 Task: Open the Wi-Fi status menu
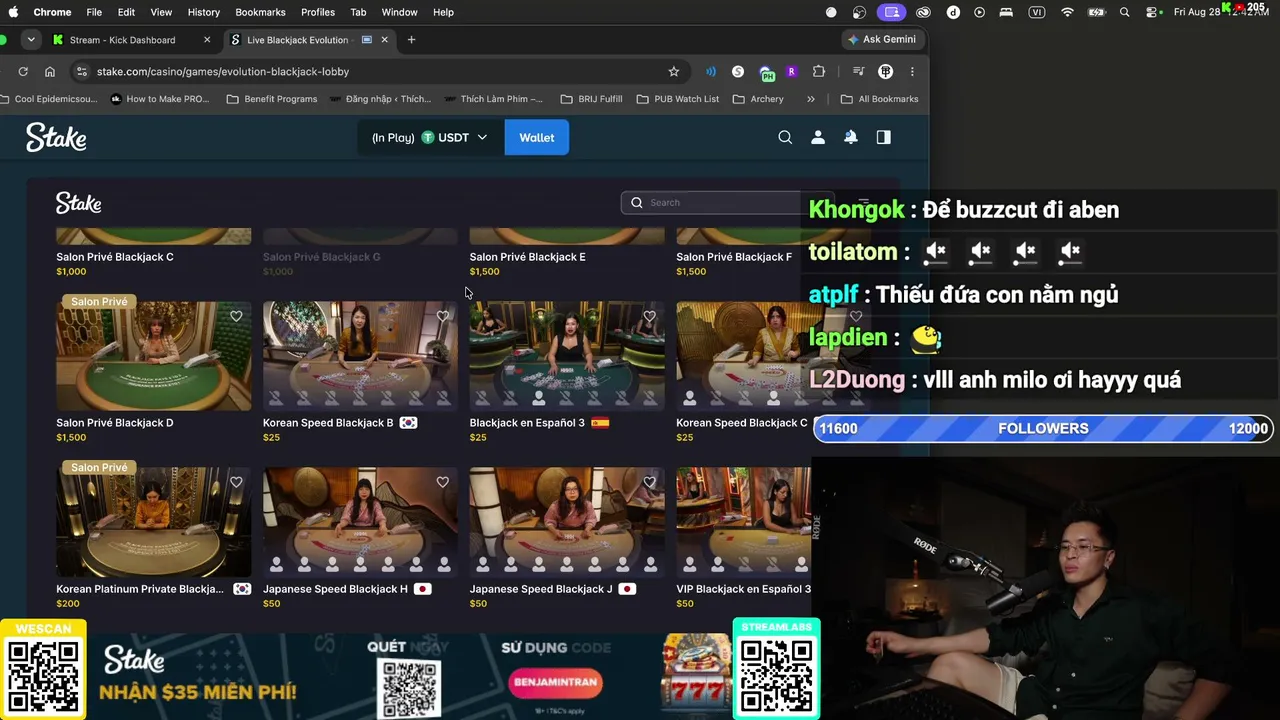click(x=1067, y=12)
